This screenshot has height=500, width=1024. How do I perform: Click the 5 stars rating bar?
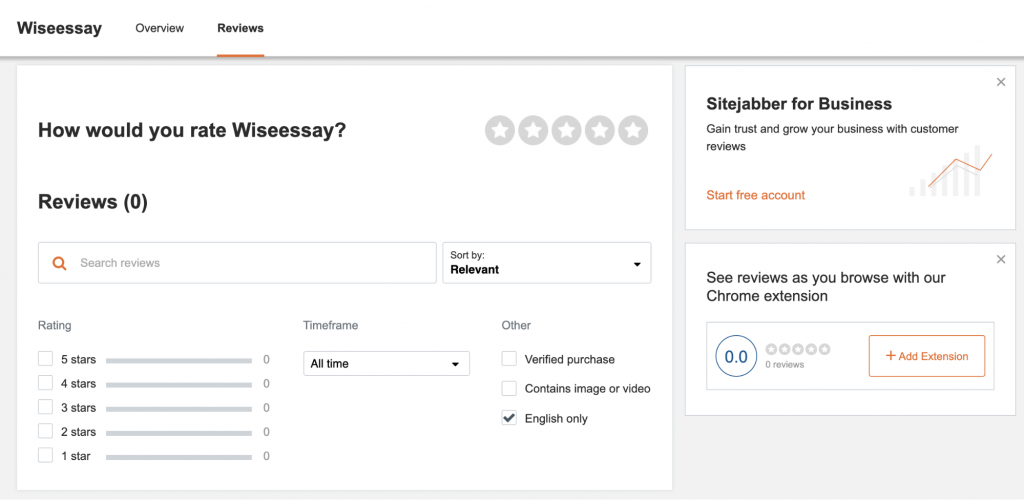click(179, 360)
